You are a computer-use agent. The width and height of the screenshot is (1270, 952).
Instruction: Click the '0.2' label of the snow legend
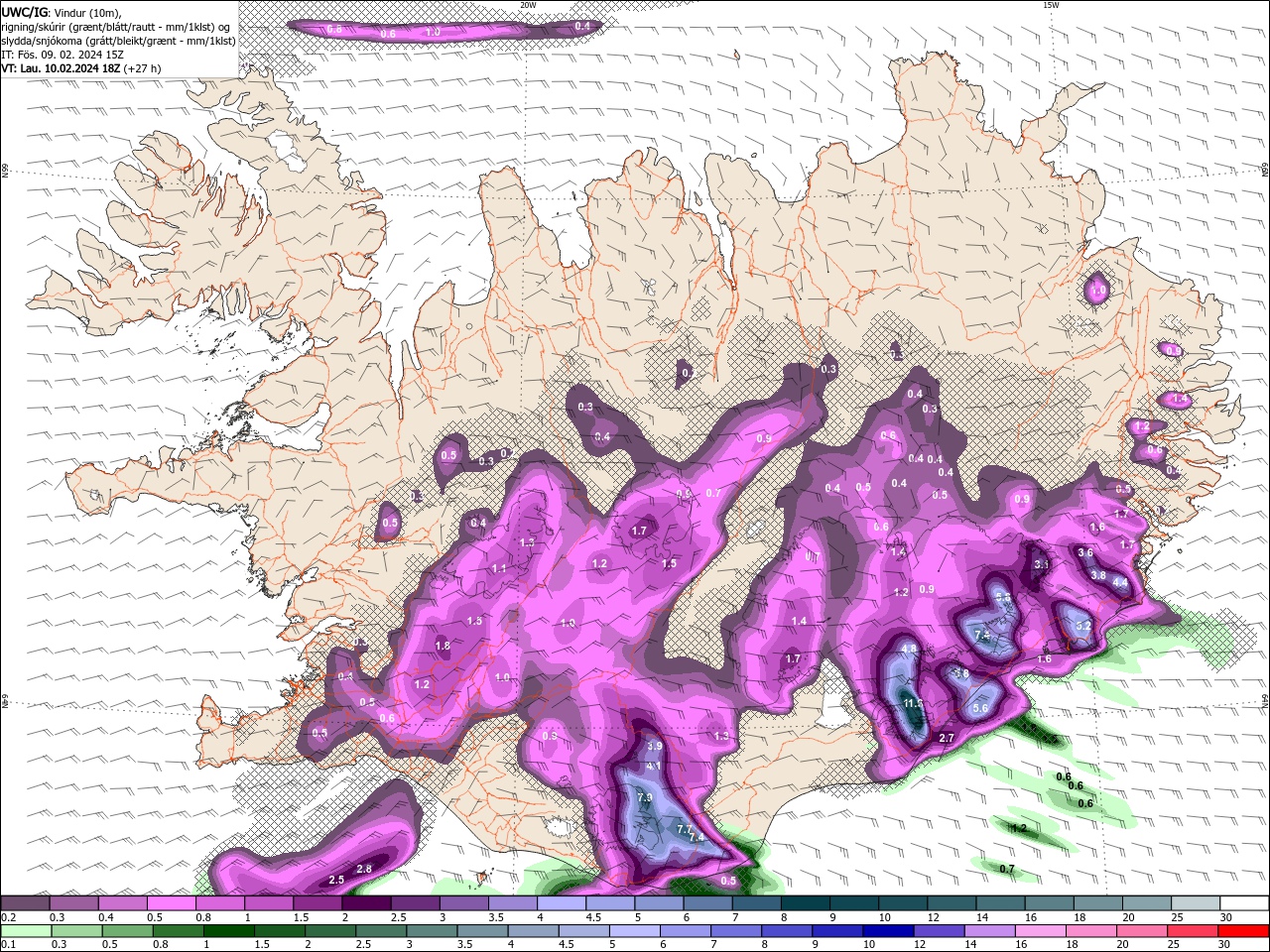coord(8,916)
